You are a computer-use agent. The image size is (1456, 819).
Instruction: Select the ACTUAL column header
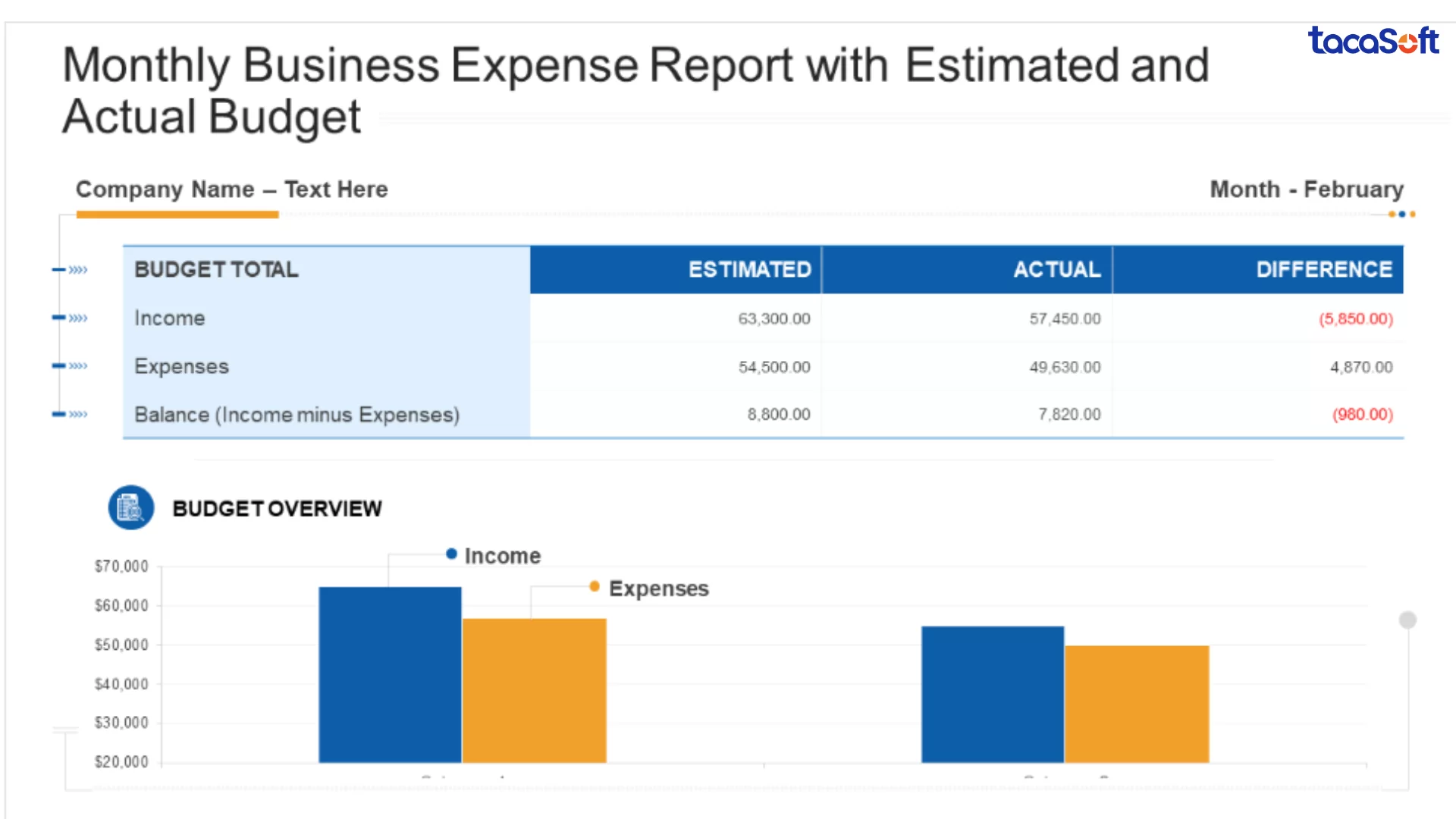click(1056, 270)
